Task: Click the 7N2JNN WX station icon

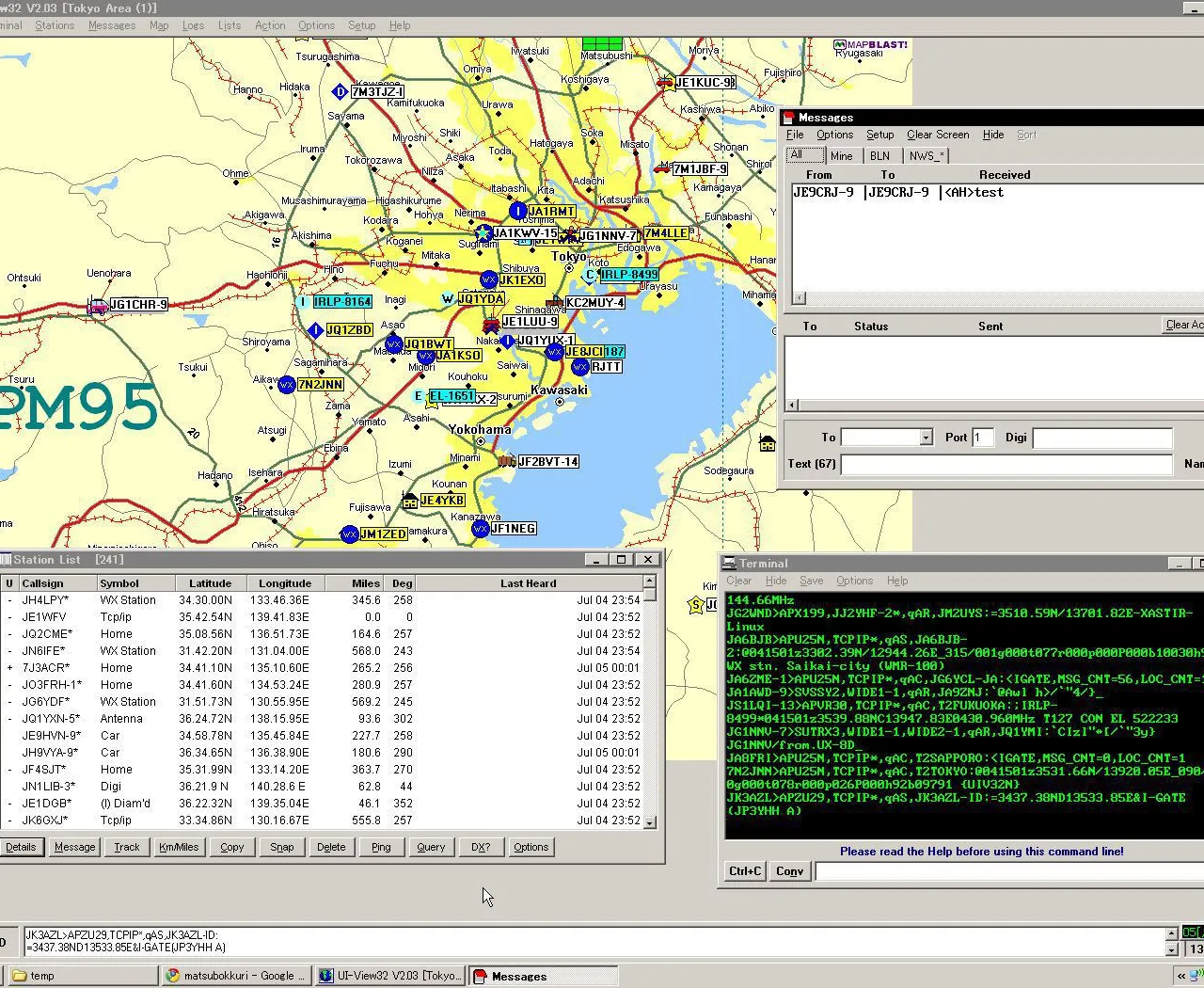Action: 287,385
